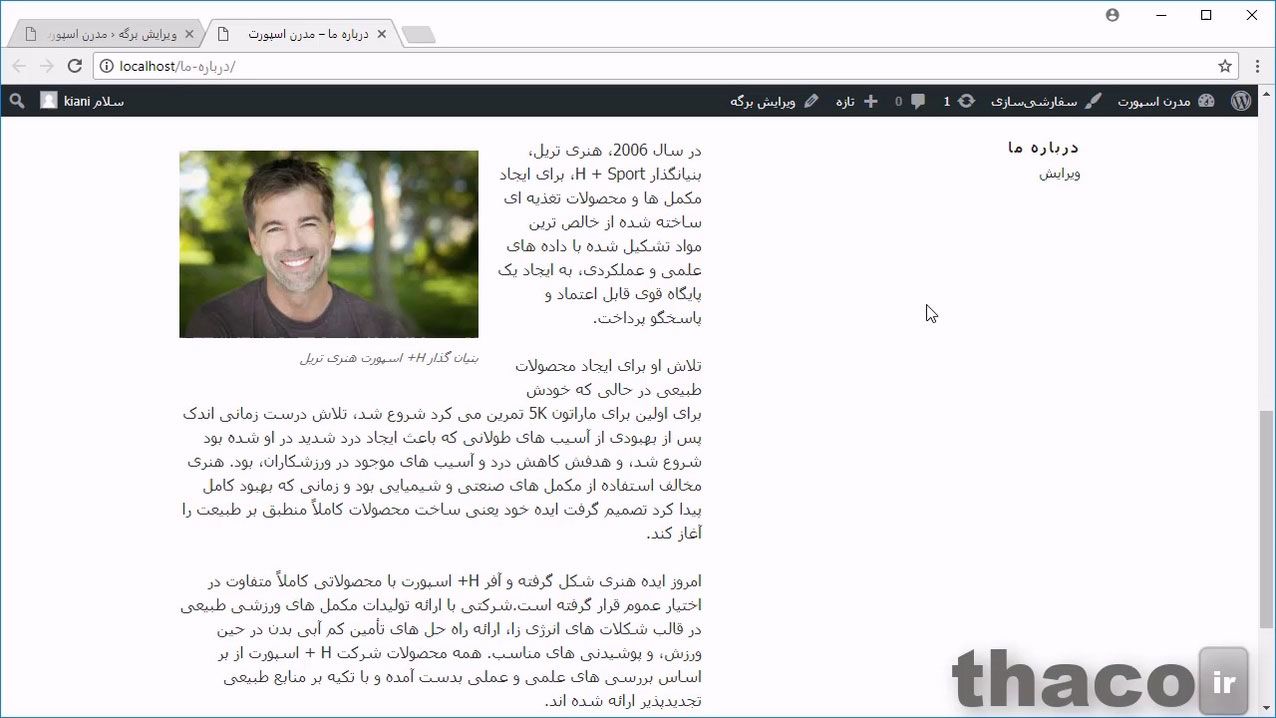Open the مدرن اسپورت dashboard icon
Screen dimensions: 1276x718
pyautogui.click(x=1206, y=101)
